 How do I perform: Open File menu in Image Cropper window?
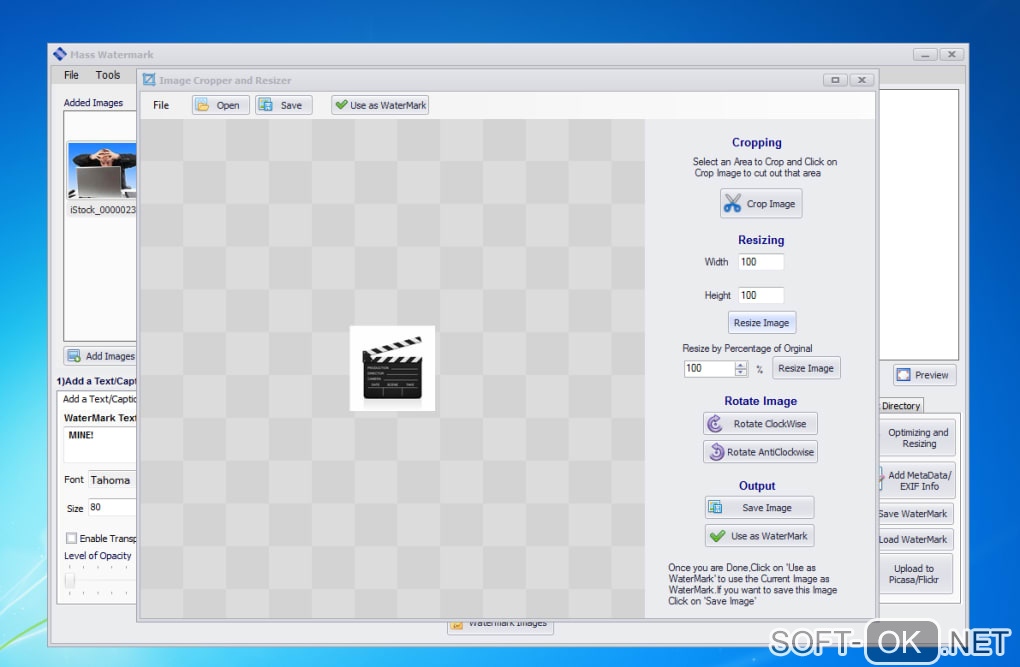coord(161,105)
